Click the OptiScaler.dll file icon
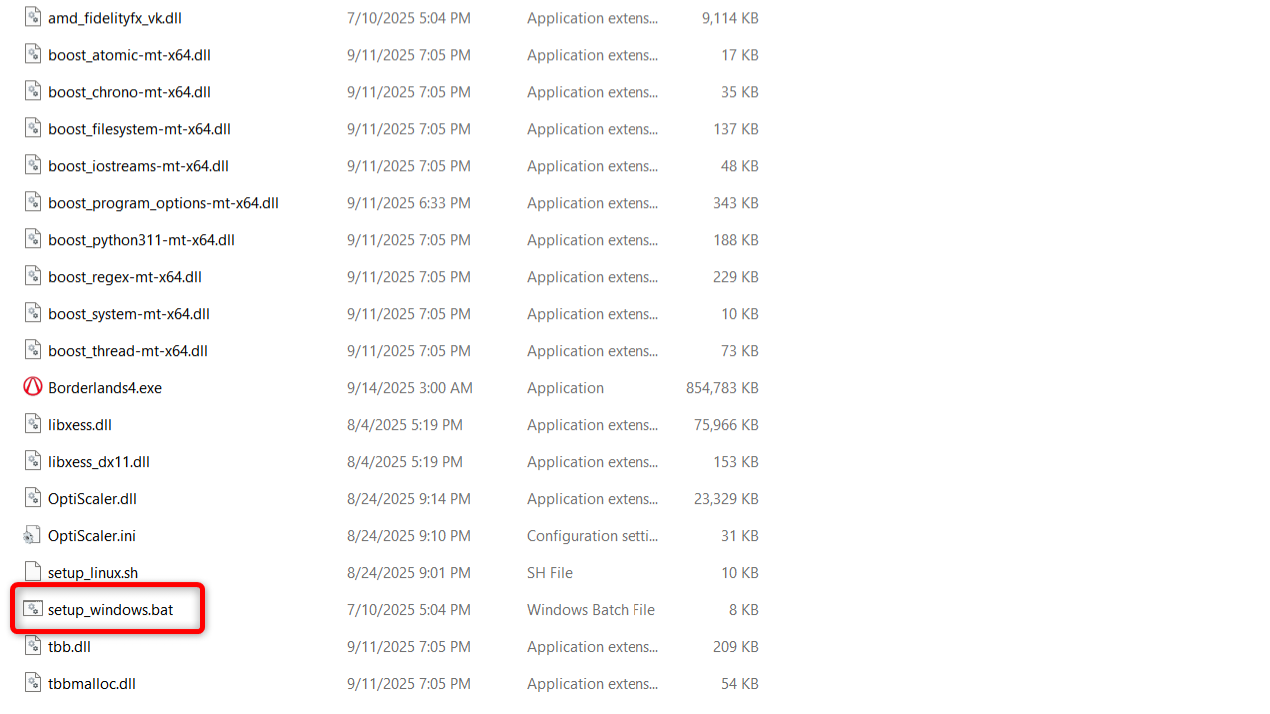1270x714 pixels. (33, 499)
